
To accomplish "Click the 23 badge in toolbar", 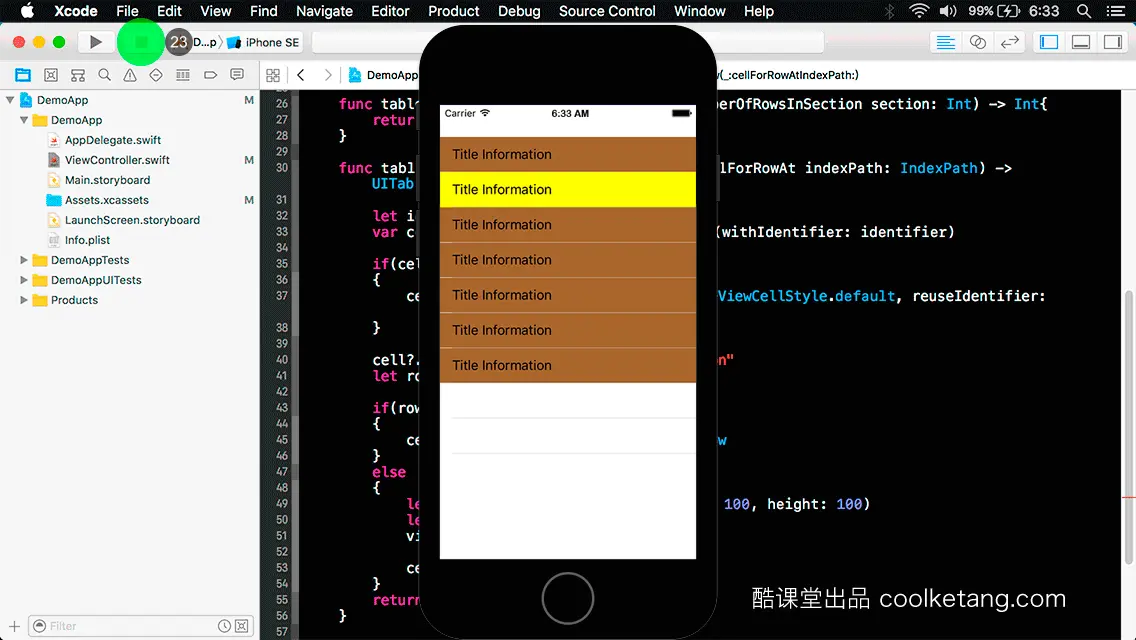I will point(178,42).
